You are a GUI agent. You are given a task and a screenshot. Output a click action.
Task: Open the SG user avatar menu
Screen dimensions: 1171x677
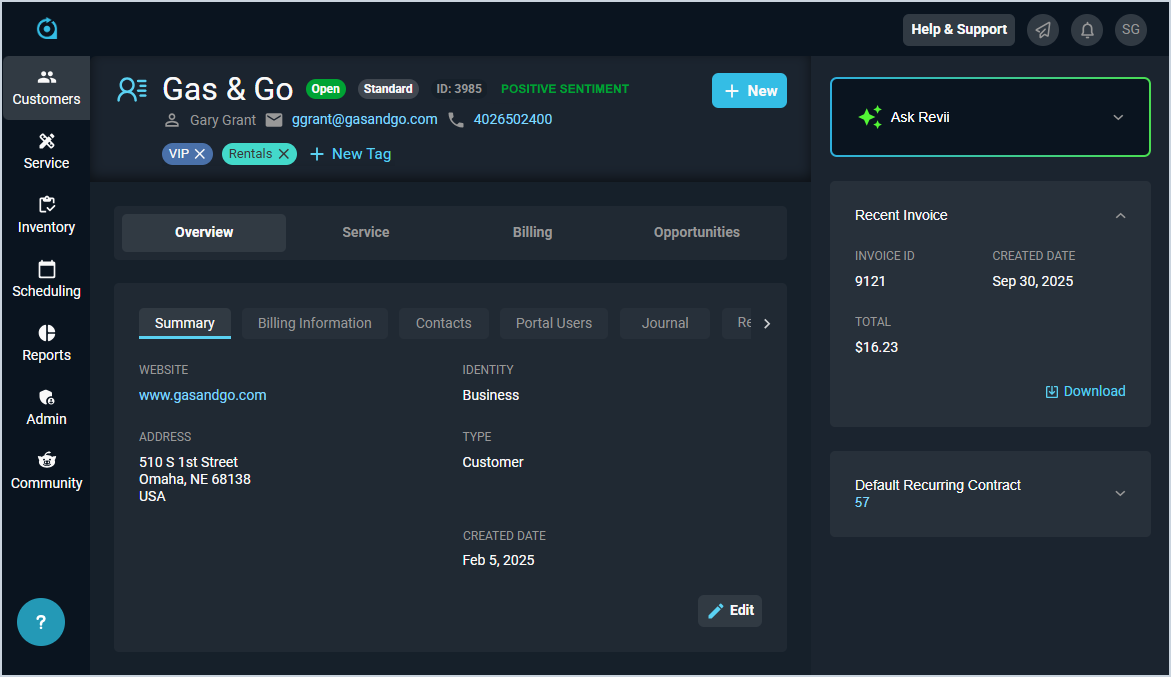point(1131,30)
